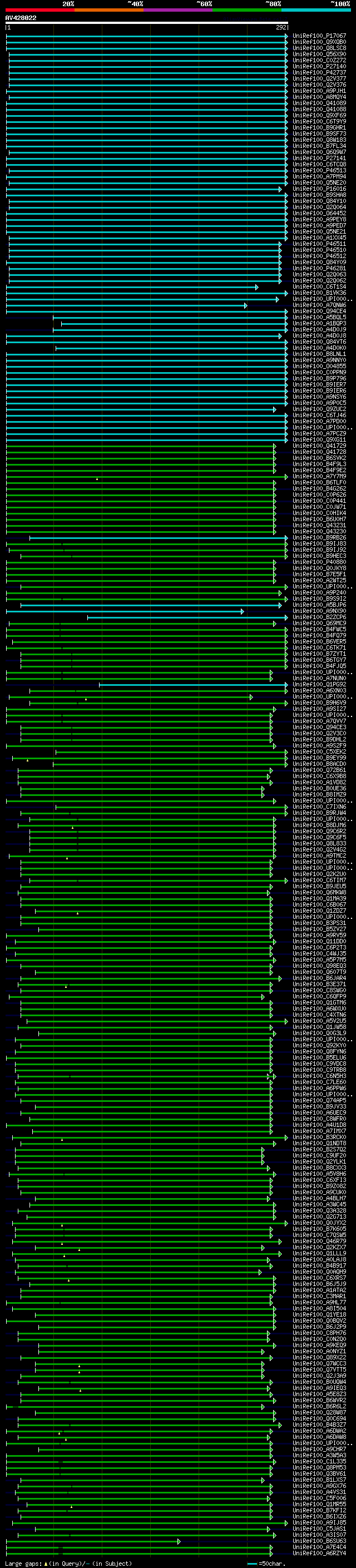
Task: Select hit label UniRef100_B9IJ83
Action: click(x=319, y=544)
